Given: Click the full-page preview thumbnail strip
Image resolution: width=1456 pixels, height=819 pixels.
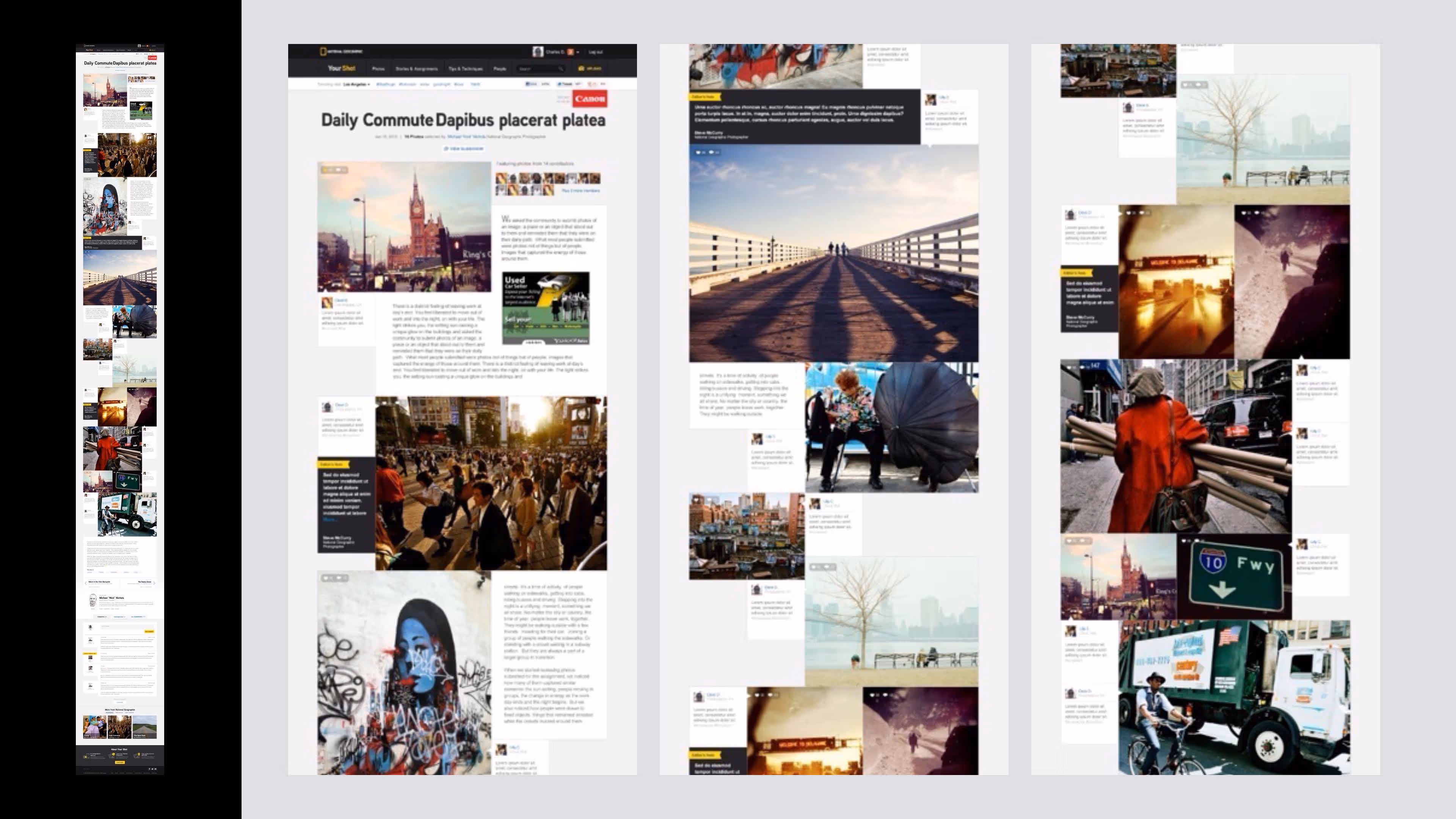Looking at the screenshot, I should coord(120,409).
